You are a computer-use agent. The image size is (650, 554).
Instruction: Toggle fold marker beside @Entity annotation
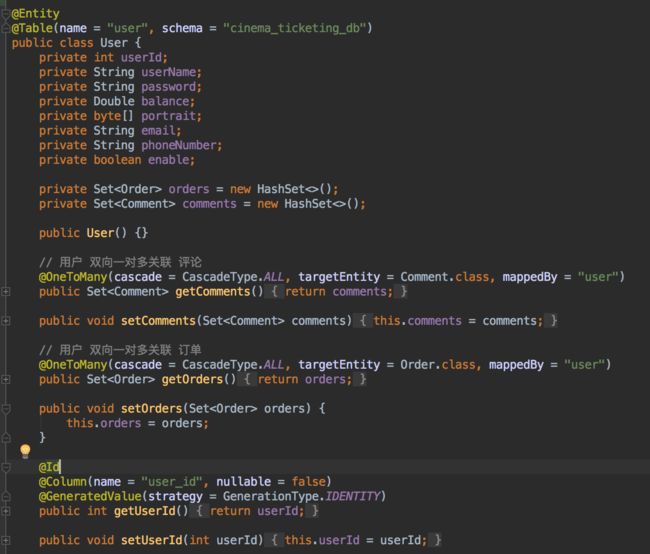click(5, 14)
